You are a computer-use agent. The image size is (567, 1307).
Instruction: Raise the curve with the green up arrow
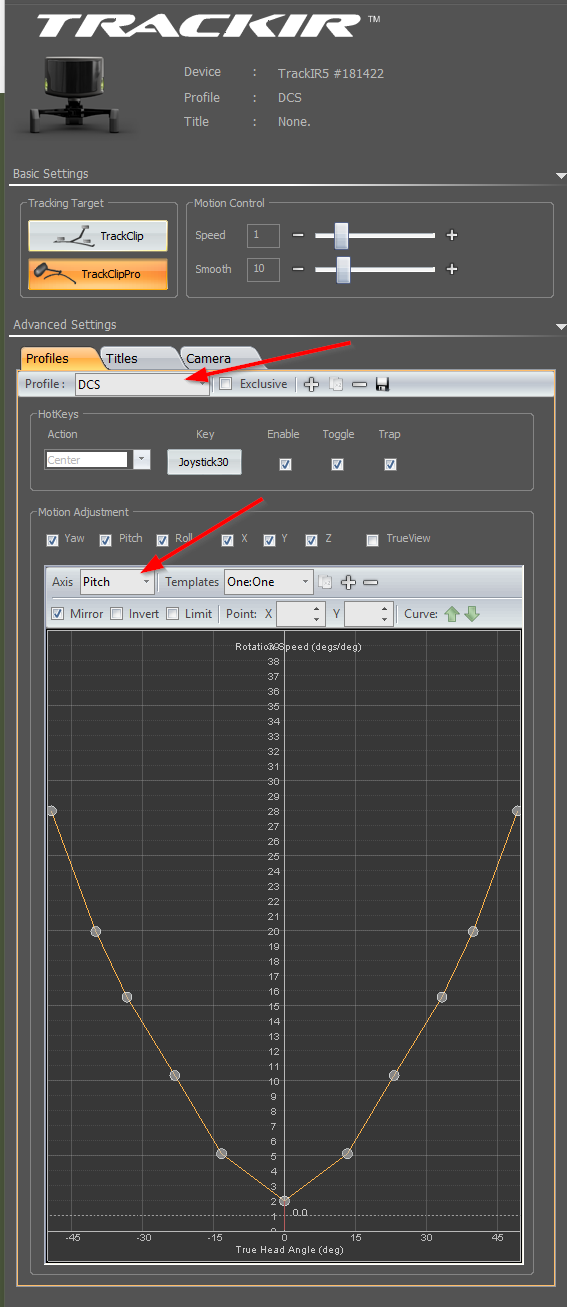[x=452, y=613]
